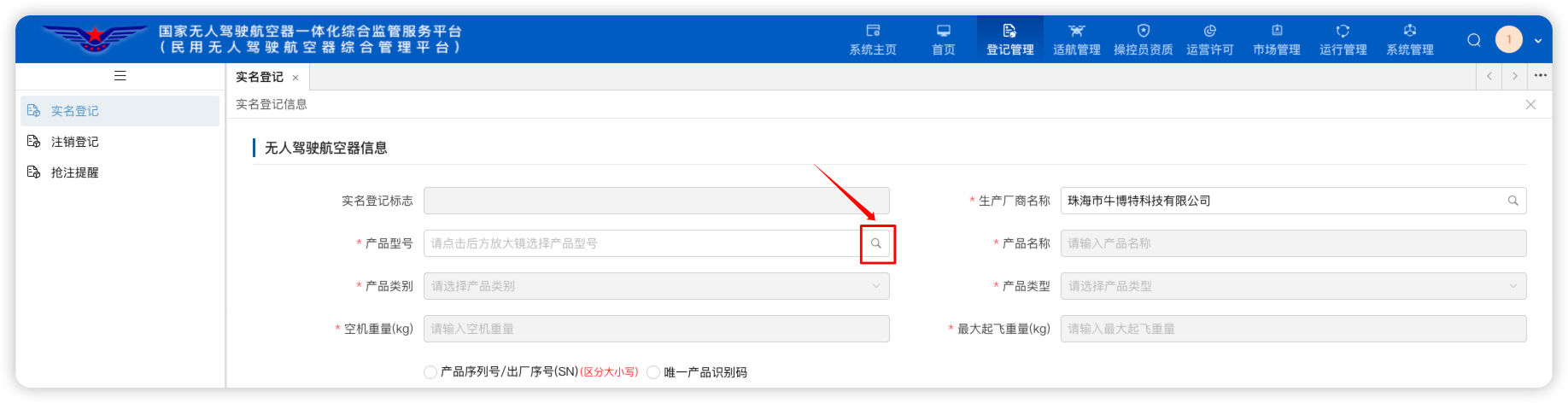
Task: Go to 抢注提醒 in sidebar
Action: (75, 172)
